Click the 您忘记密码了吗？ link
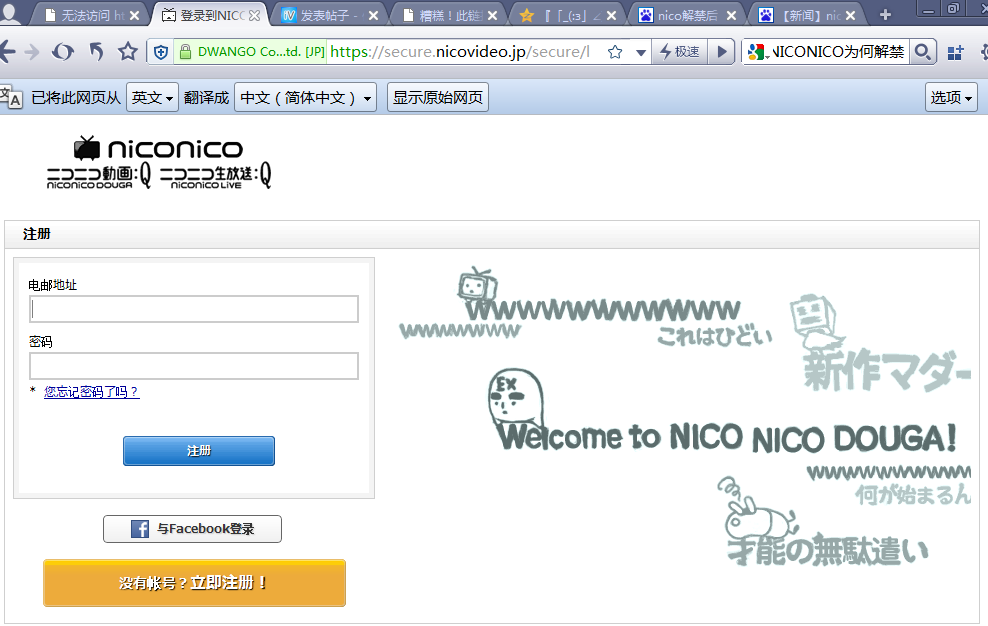This screenshot has height=626, width=988. (91, 391)
